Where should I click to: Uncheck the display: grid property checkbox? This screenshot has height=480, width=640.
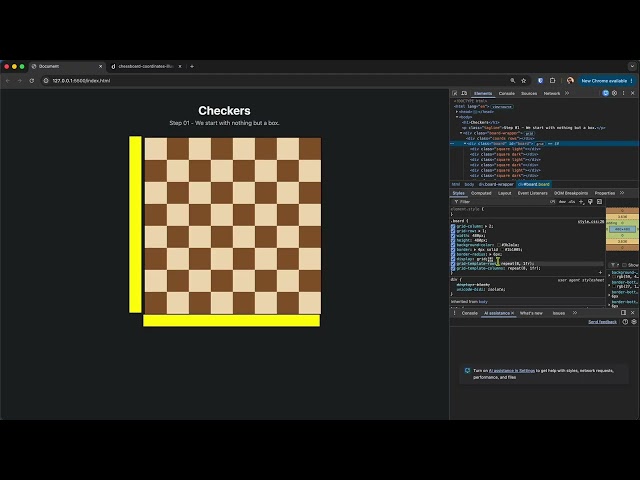pos(453,259)
